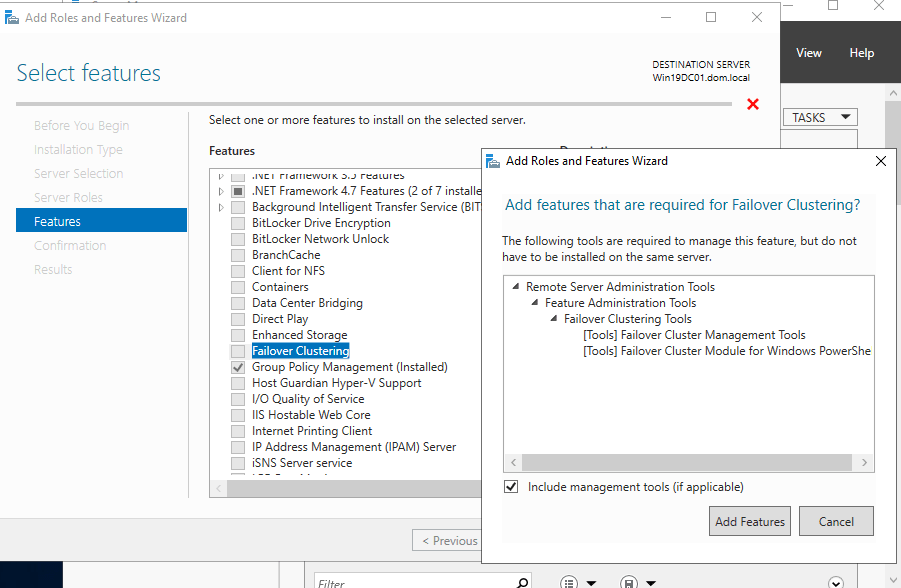Click the magnifier icon in Filter box

tap(522, 582)
